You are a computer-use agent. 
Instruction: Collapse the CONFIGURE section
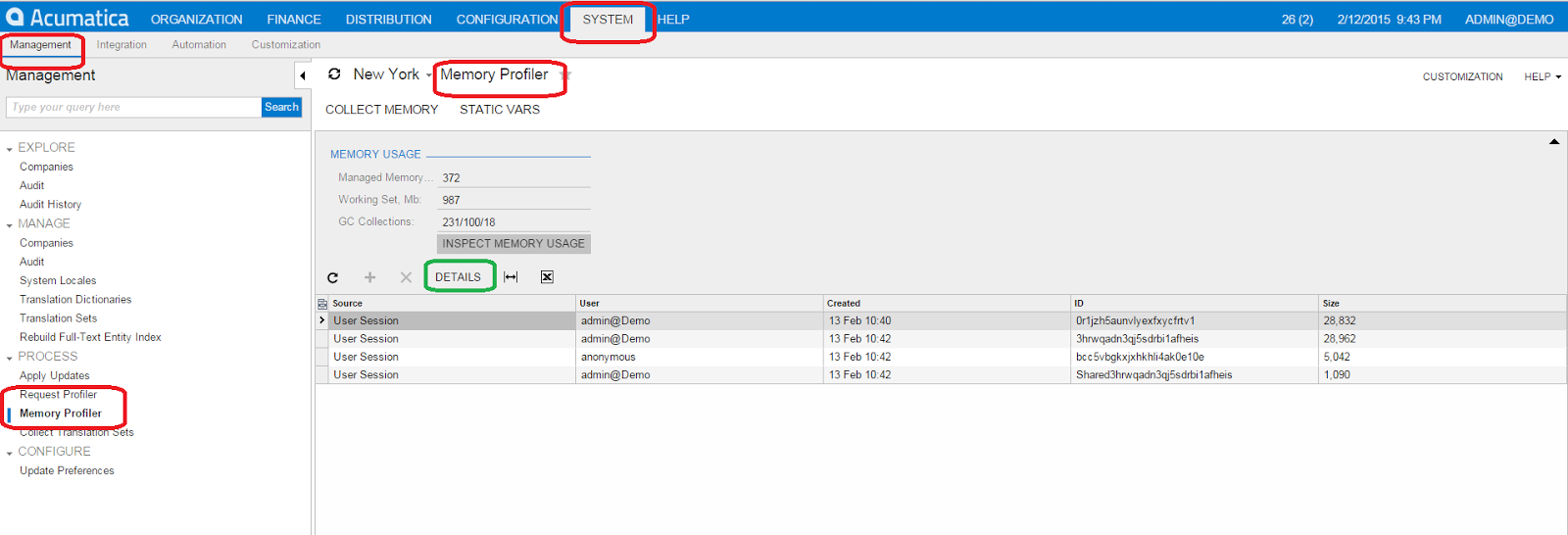pos(10,453)
